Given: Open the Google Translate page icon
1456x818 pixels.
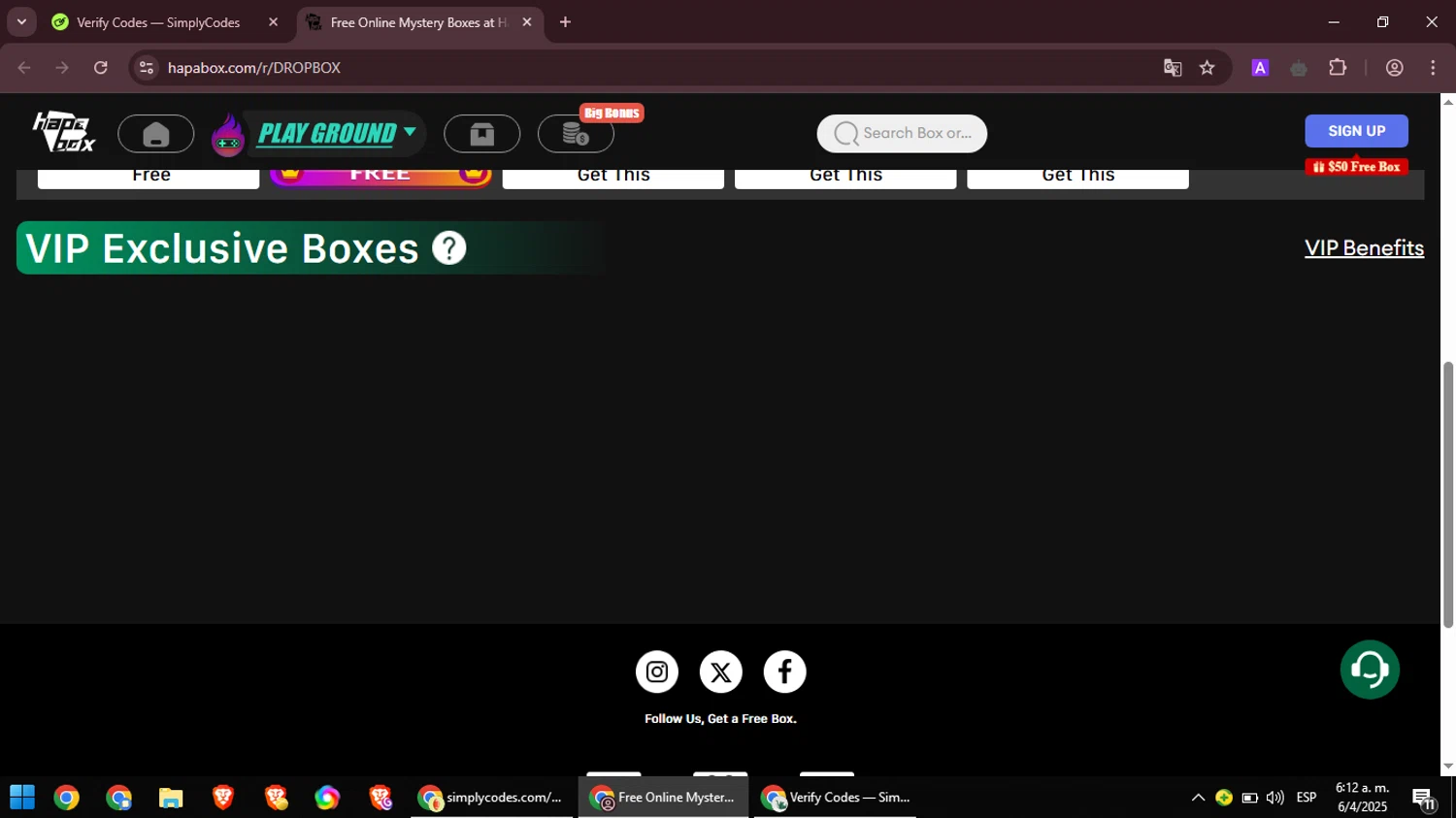Looking at the screenshot, I should [1173, 68].
